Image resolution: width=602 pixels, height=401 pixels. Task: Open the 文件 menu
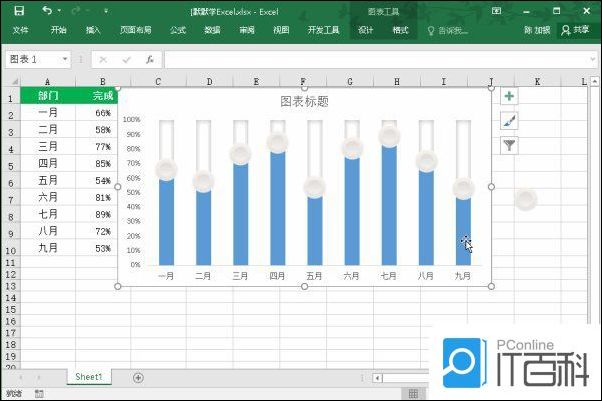click(x=21, y=31)
